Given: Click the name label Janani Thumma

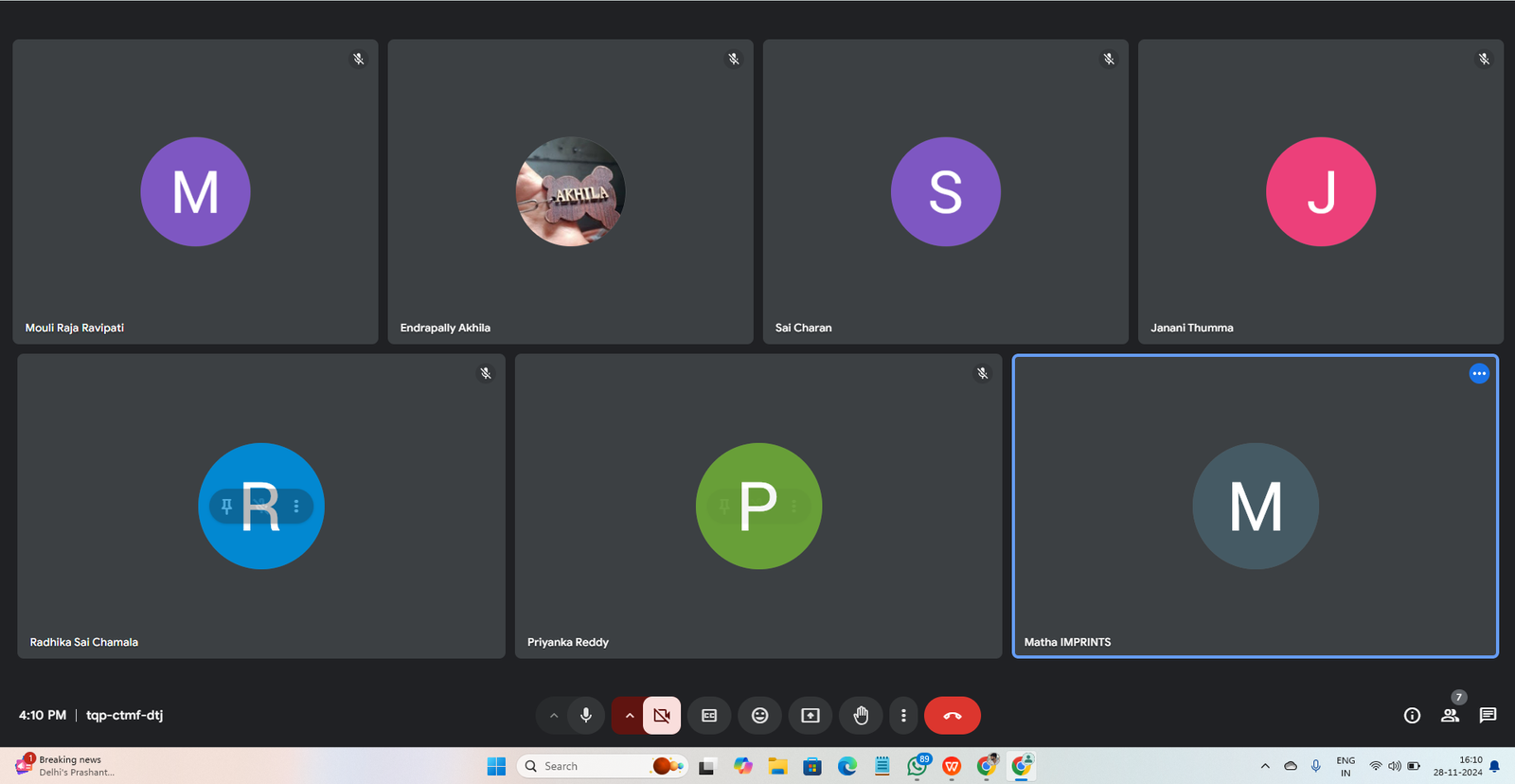Looking at the screenshot, I should click(x=1192, y=328).
